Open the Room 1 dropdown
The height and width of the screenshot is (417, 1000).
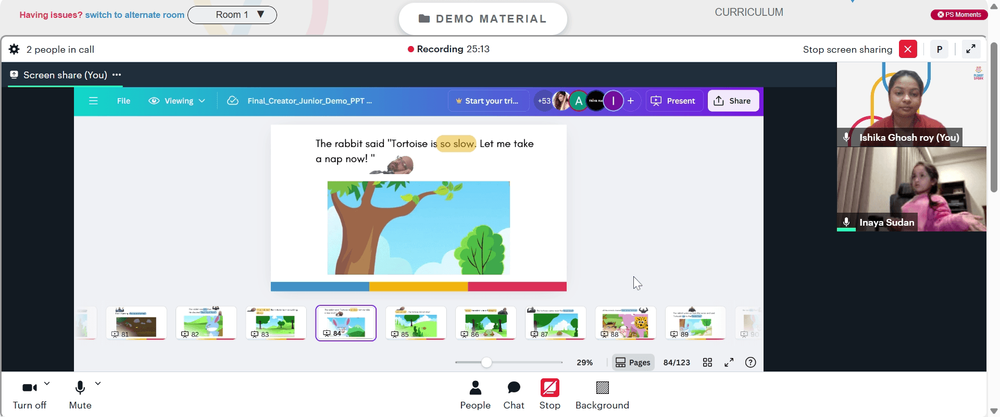tap(232, 15)
